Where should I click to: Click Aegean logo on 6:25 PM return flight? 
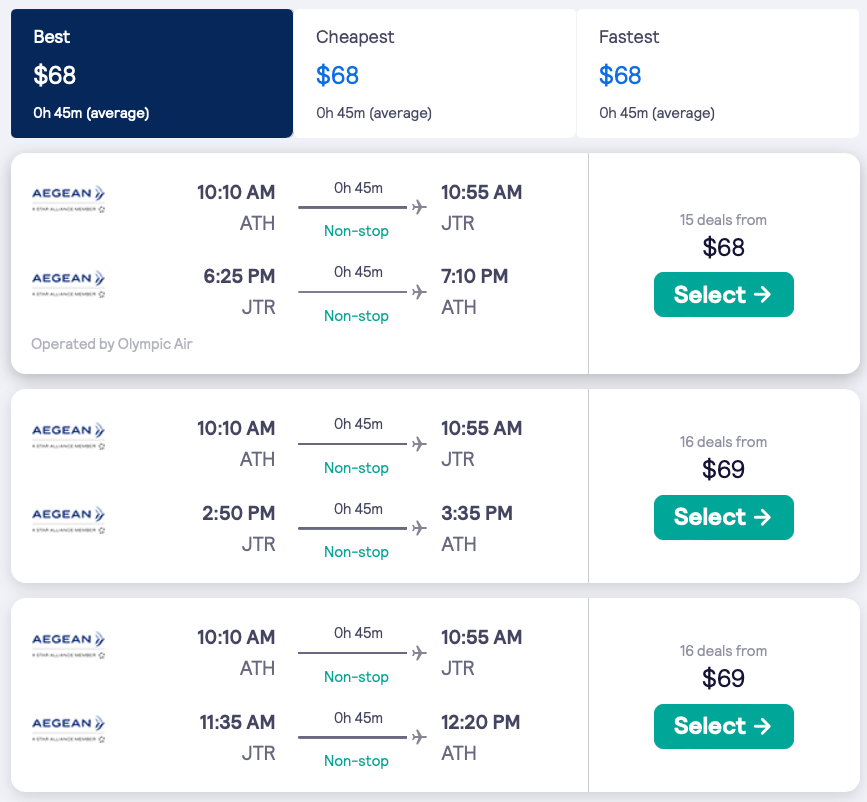(69, 283)
